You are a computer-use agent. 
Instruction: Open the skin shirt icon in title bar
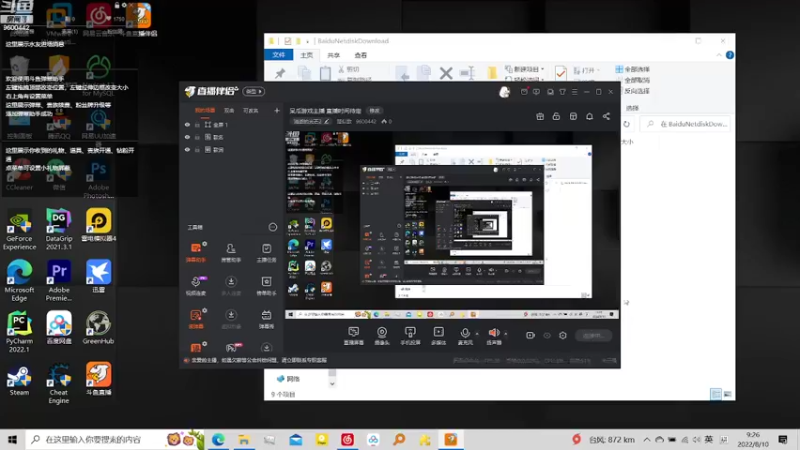point(562,92)
